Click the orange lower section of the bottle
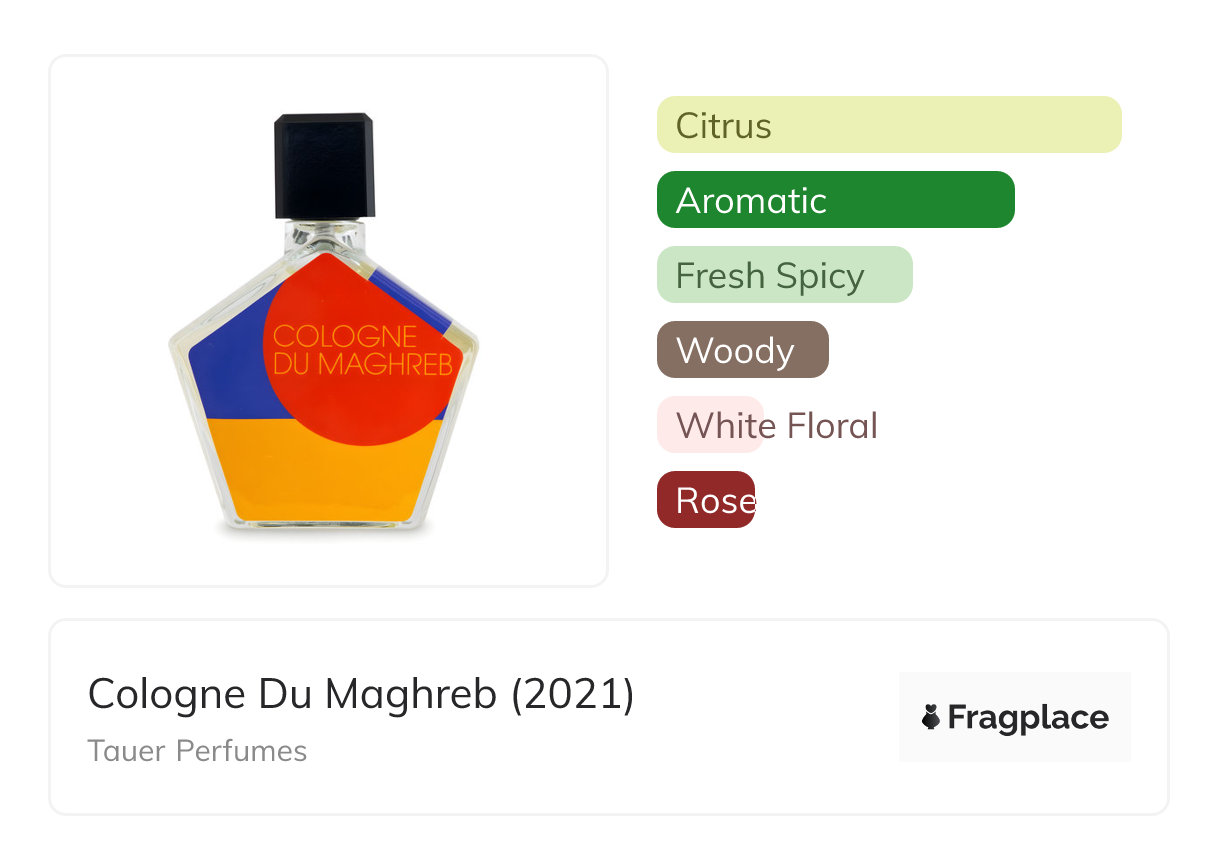This screenshot has height=864, width=1218. pos(320,475)
